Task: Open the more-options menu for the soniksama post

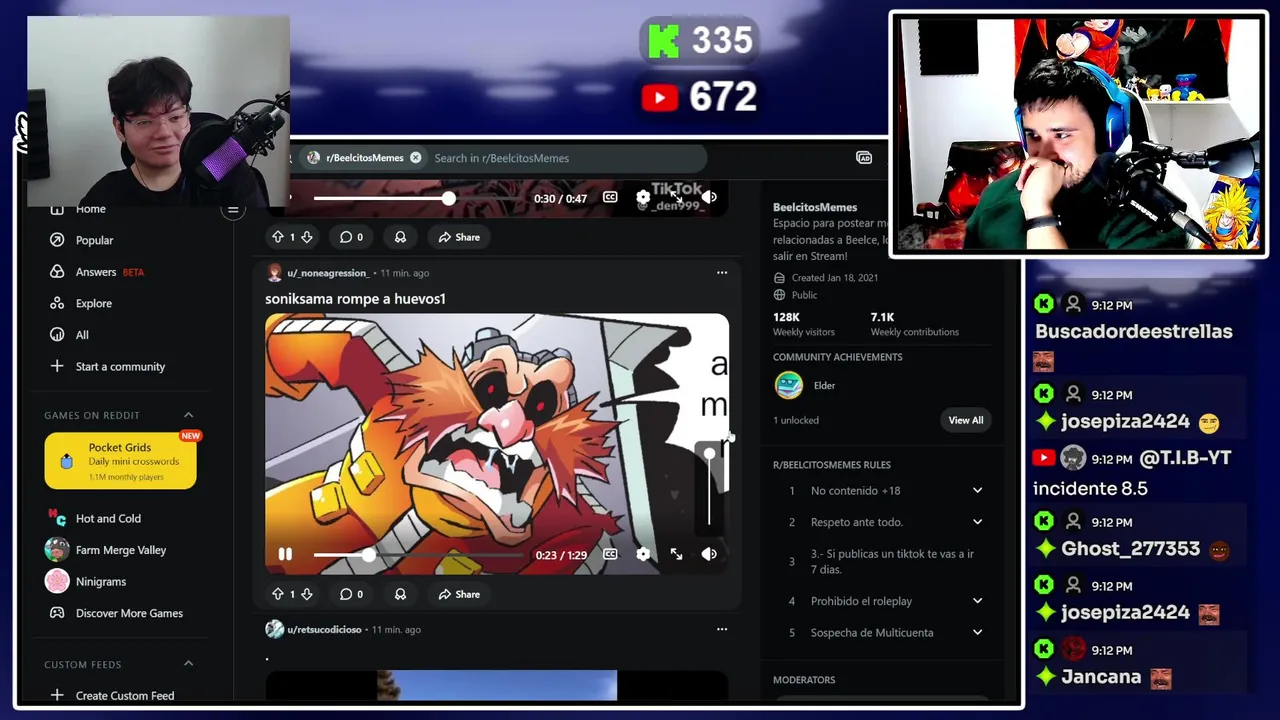Action: click(722, 272)
